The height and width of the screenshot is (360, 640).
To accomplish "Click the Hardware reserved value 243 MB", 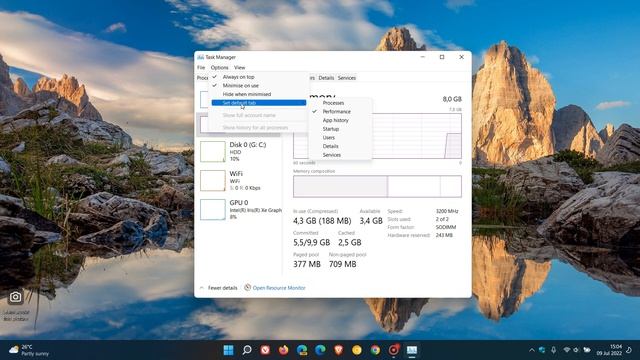I will point(444,235).
